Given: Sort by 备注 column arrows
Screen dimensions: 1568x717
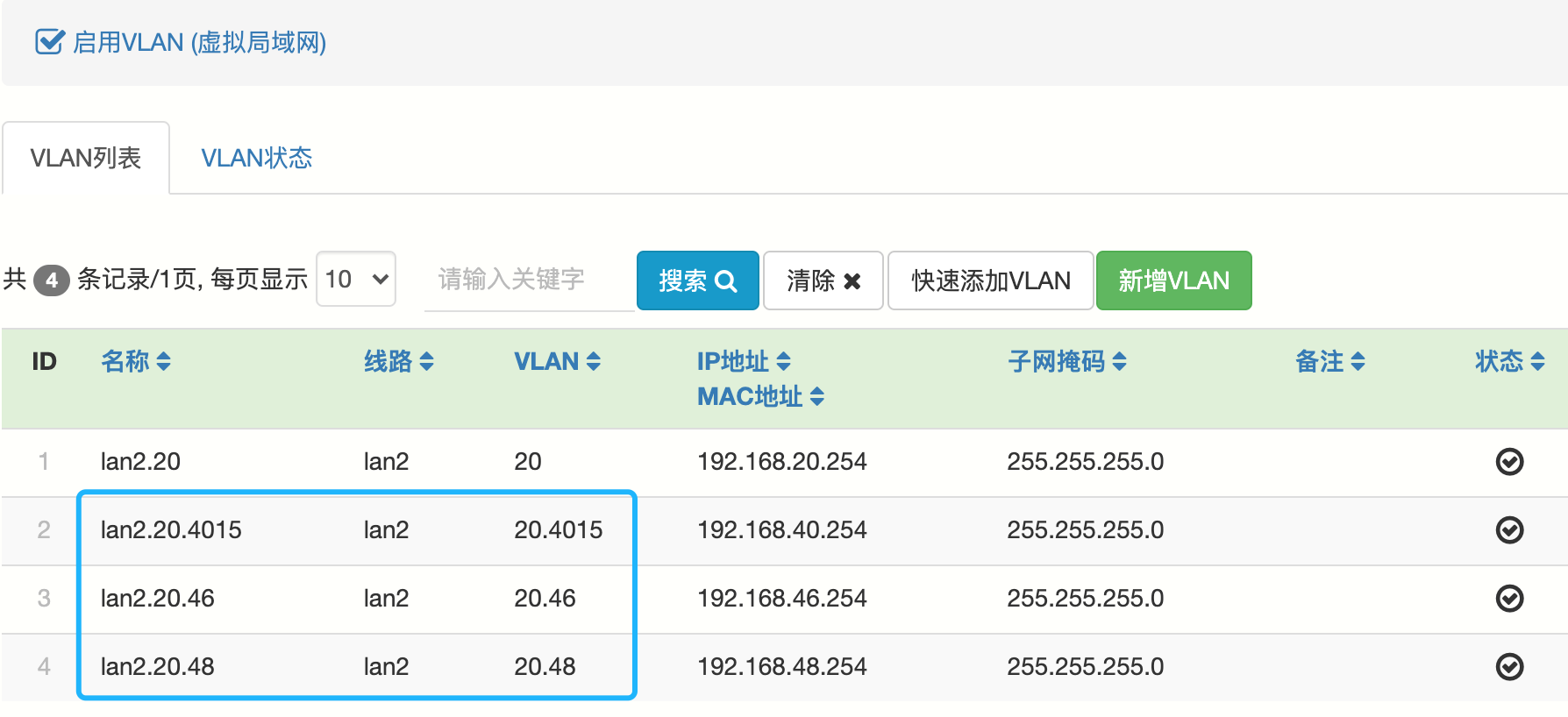Looking at the screenshot, I should 1358,361.
